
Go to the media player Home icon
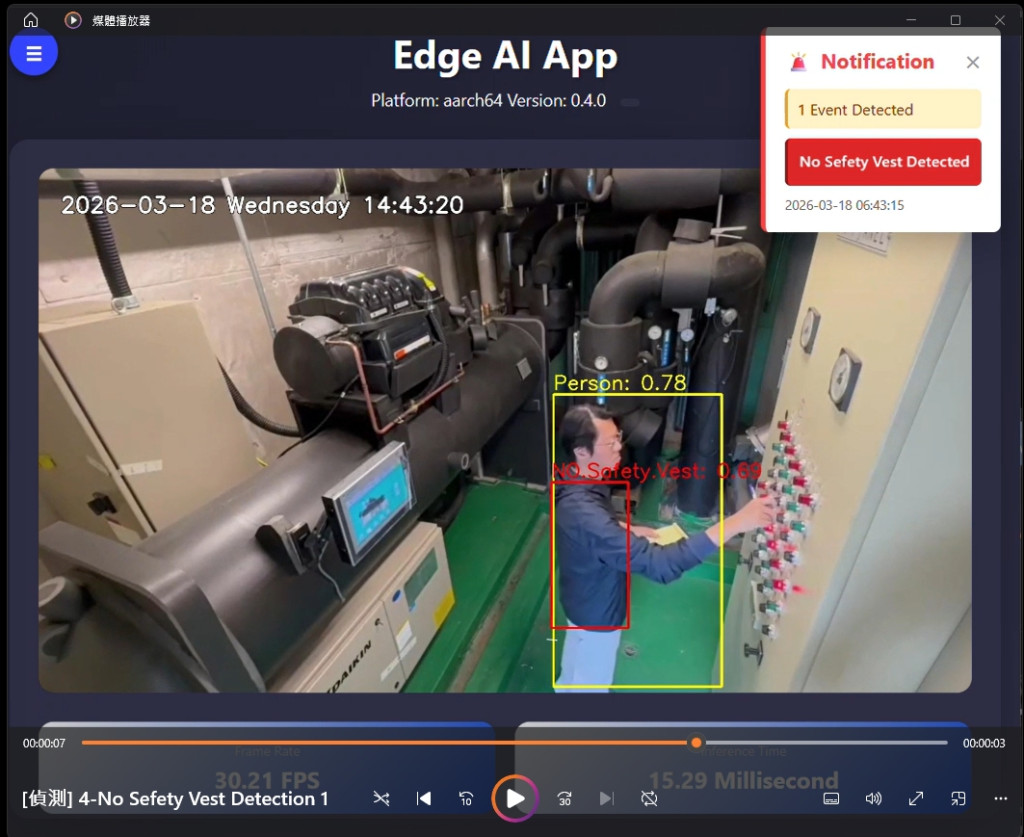[31, 20]
